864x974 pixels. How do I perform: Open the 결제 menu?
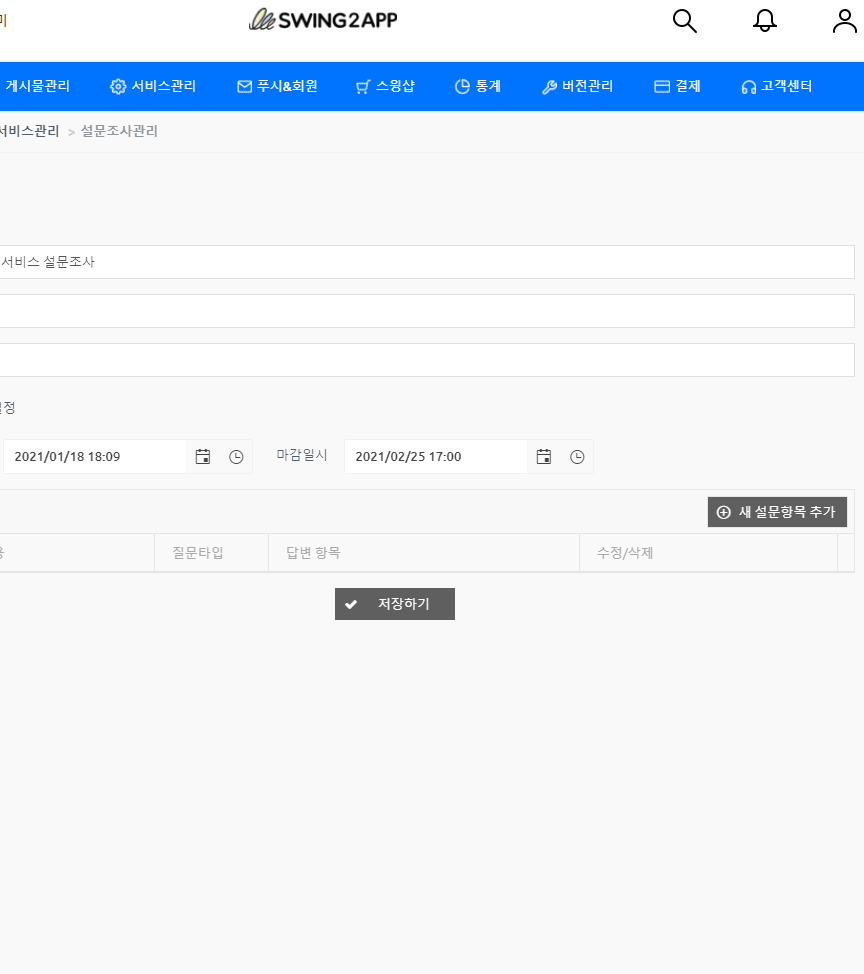pyautogui.click(x=677, y=87)
